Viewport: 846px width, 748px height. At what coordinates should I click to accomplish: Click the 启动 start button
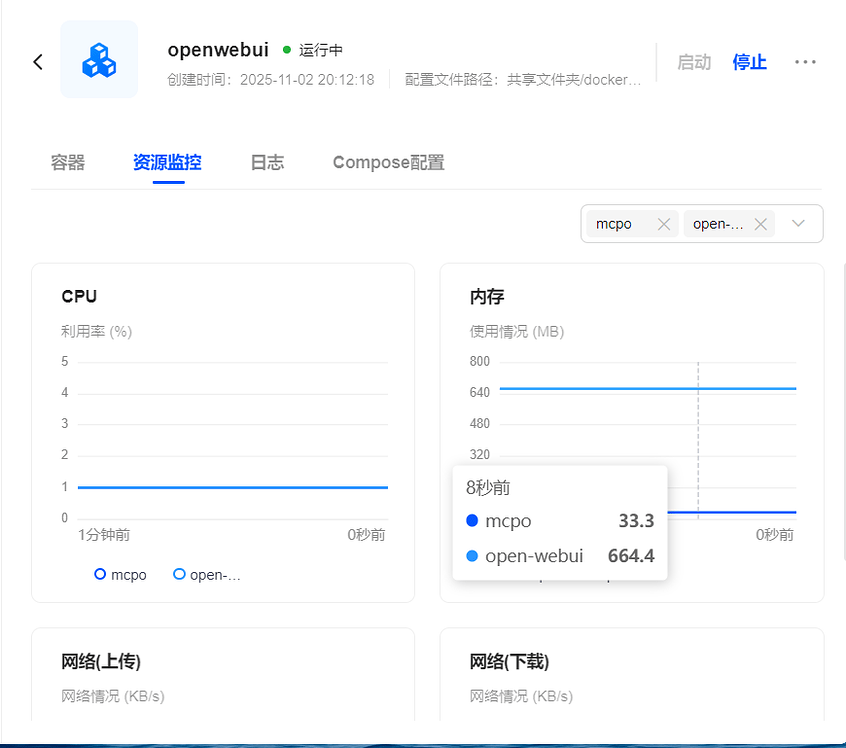[694, 62]
